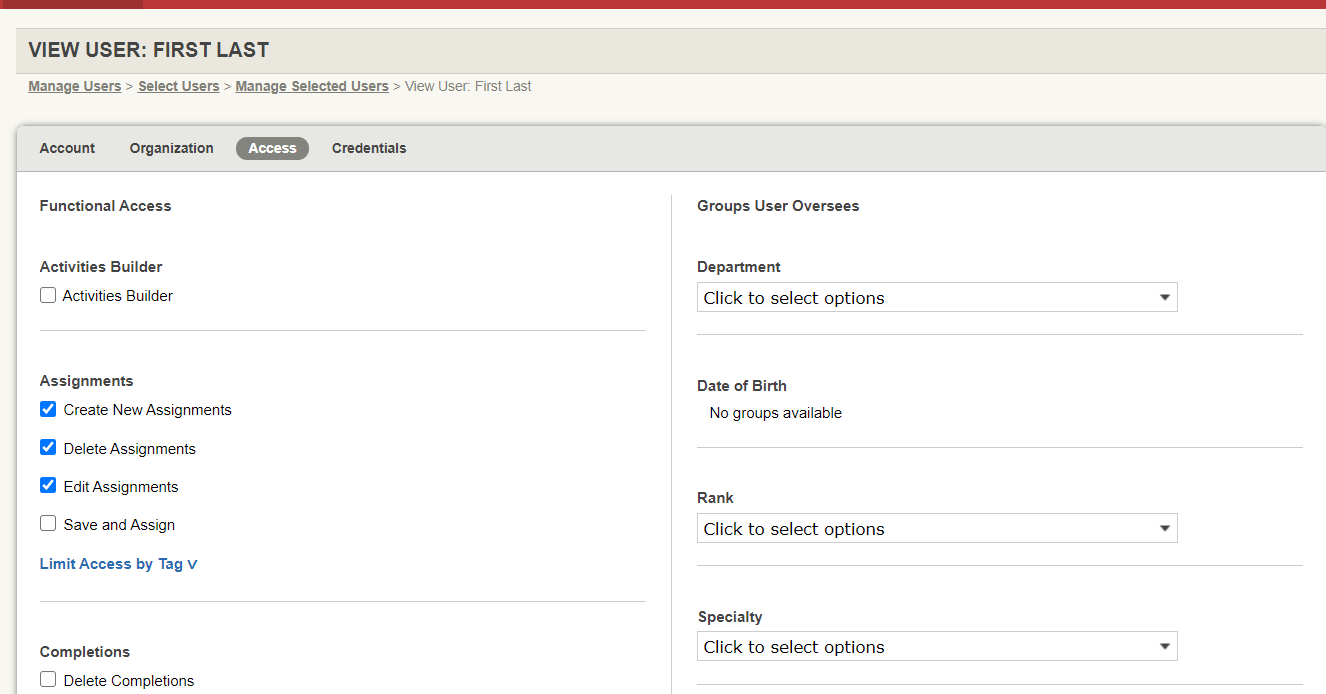Return to Manage Selected Users page
This screenshot has height=694, width=1326.
pos(312,86)
